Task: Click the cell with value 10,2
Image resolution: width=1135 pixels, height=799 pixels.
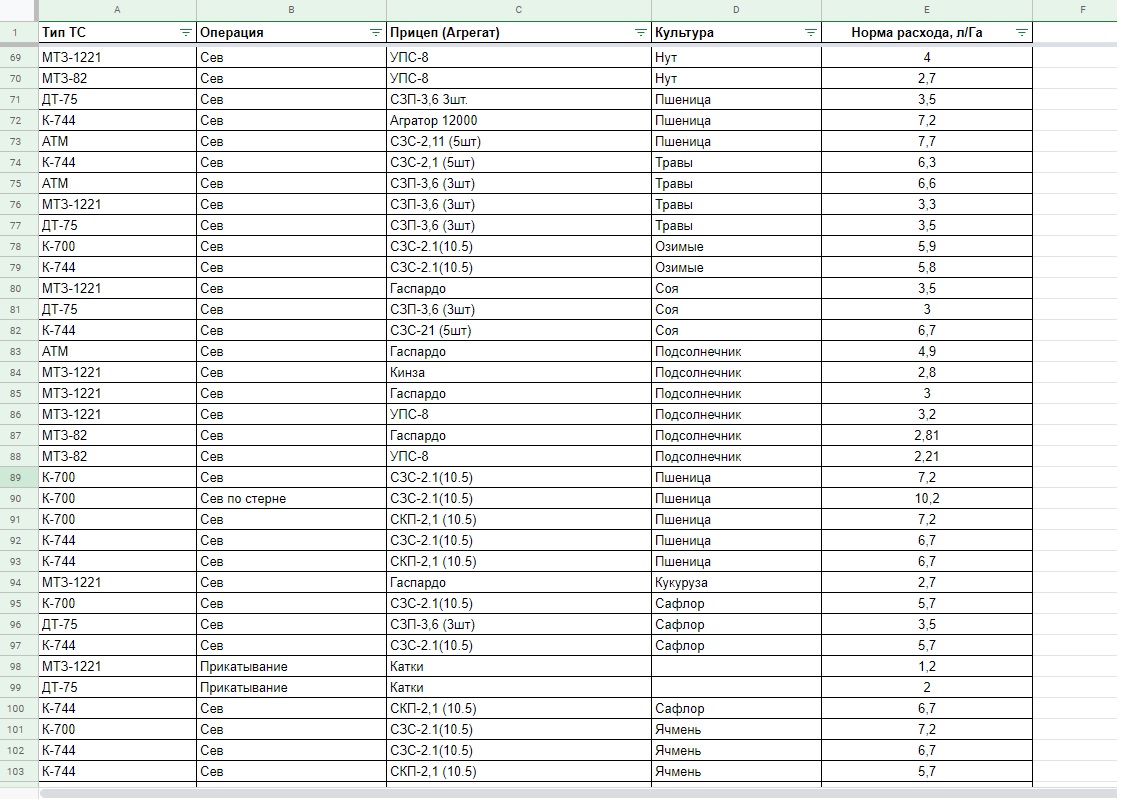Action: coord(926,499)
